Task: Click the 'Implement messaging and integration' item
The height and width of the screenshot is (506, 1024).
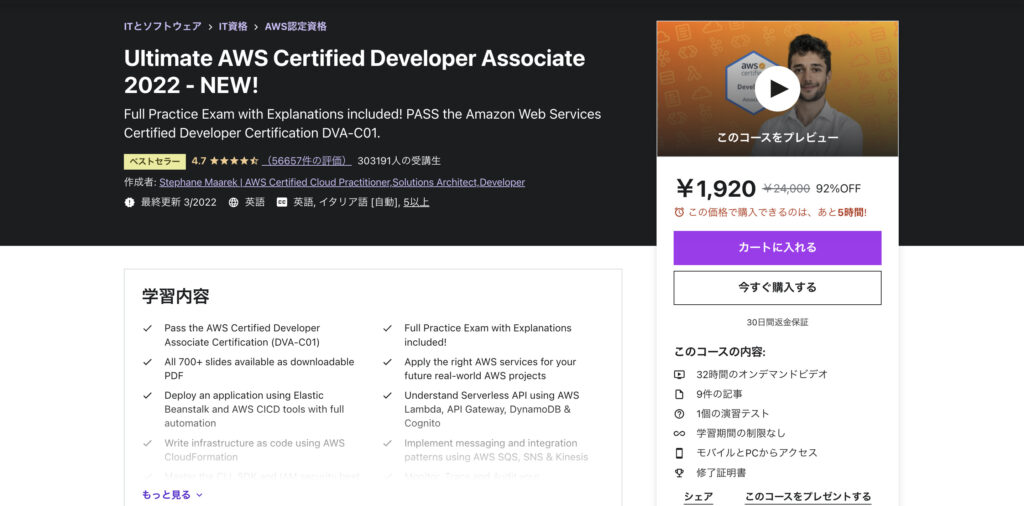Action: [x=496, y=450]
